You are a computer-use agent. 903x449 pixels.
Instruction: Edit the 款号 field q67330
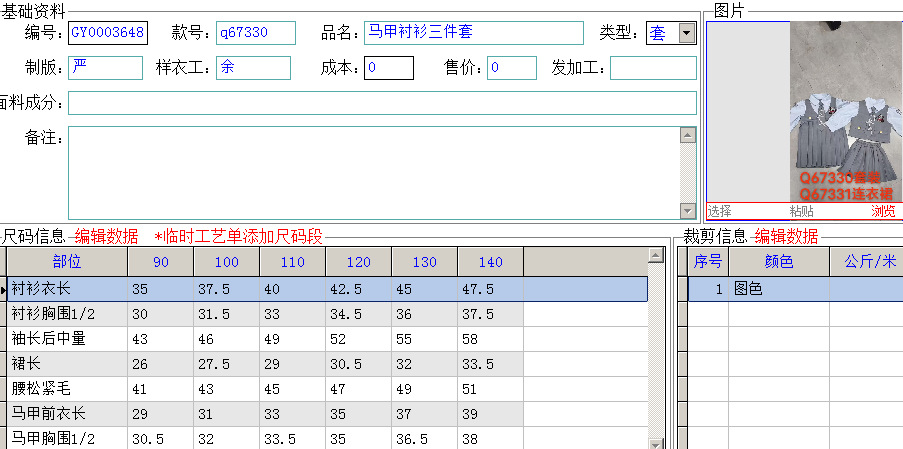256,33
